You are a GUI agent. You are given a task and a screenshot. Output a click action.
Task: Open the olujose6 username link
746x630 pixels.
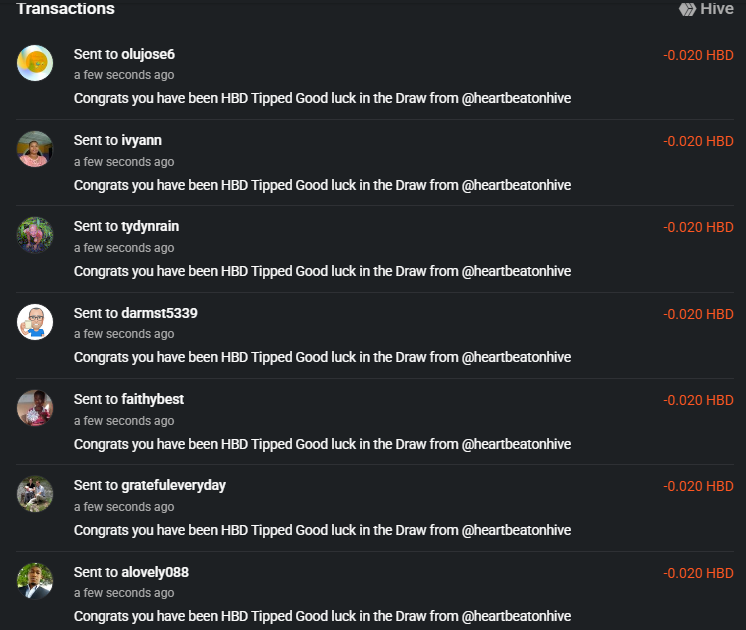[148, 54]
